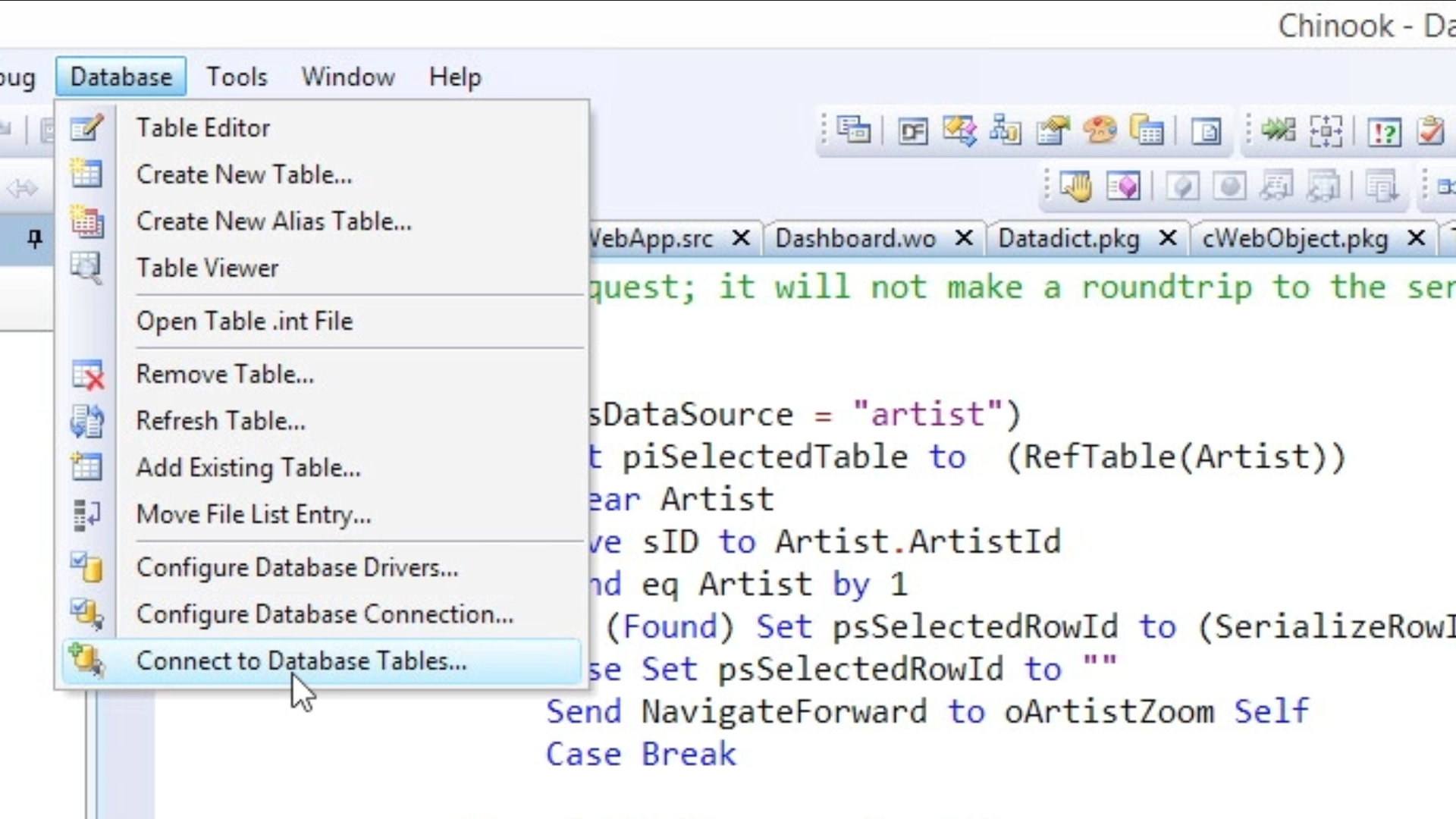Switch to the Dashboard.wo tab
This screenshot has height=819, width=1456.
[x=855, y=239]
